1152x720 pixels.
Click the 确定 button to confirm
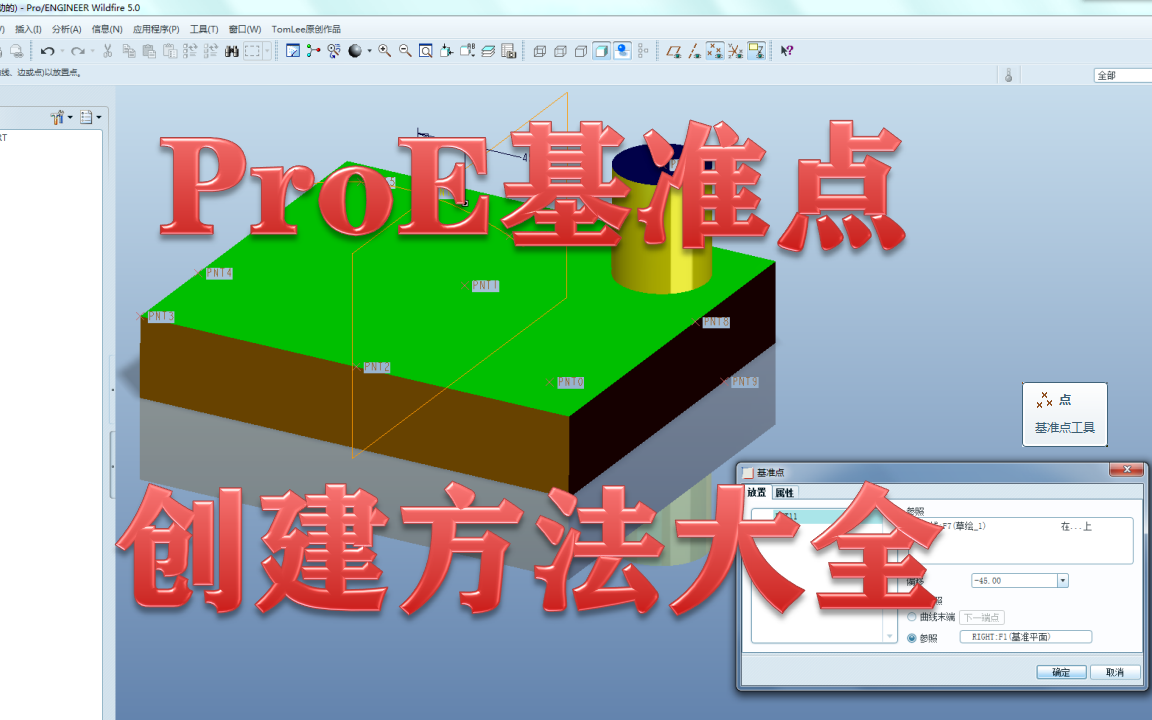(x=1061, y=671)
